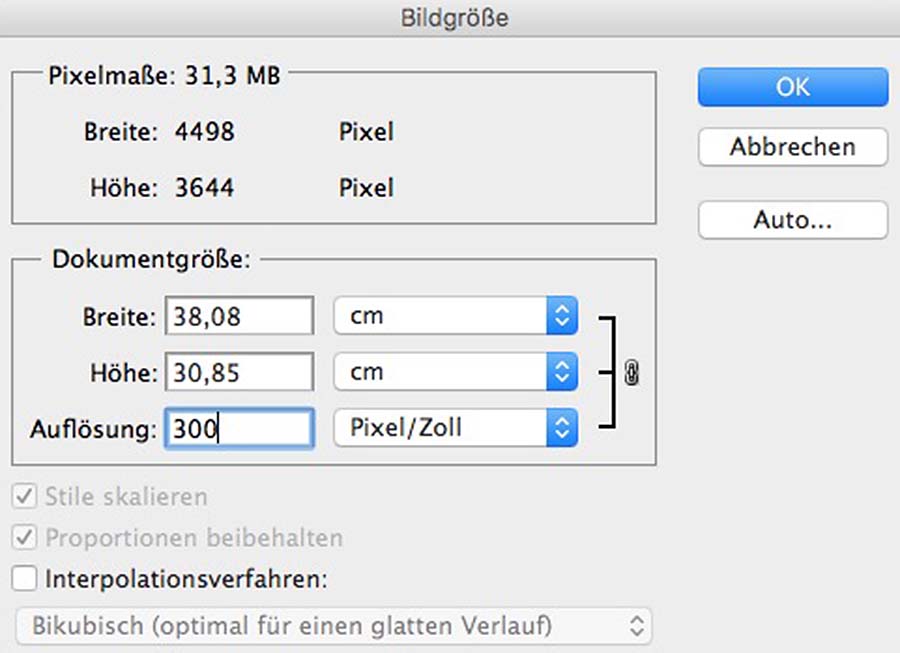Viewport: 900px width, 653px height.
Task: Click the blue arrows on width unit dropdown
Action: (x=562, y=316)
